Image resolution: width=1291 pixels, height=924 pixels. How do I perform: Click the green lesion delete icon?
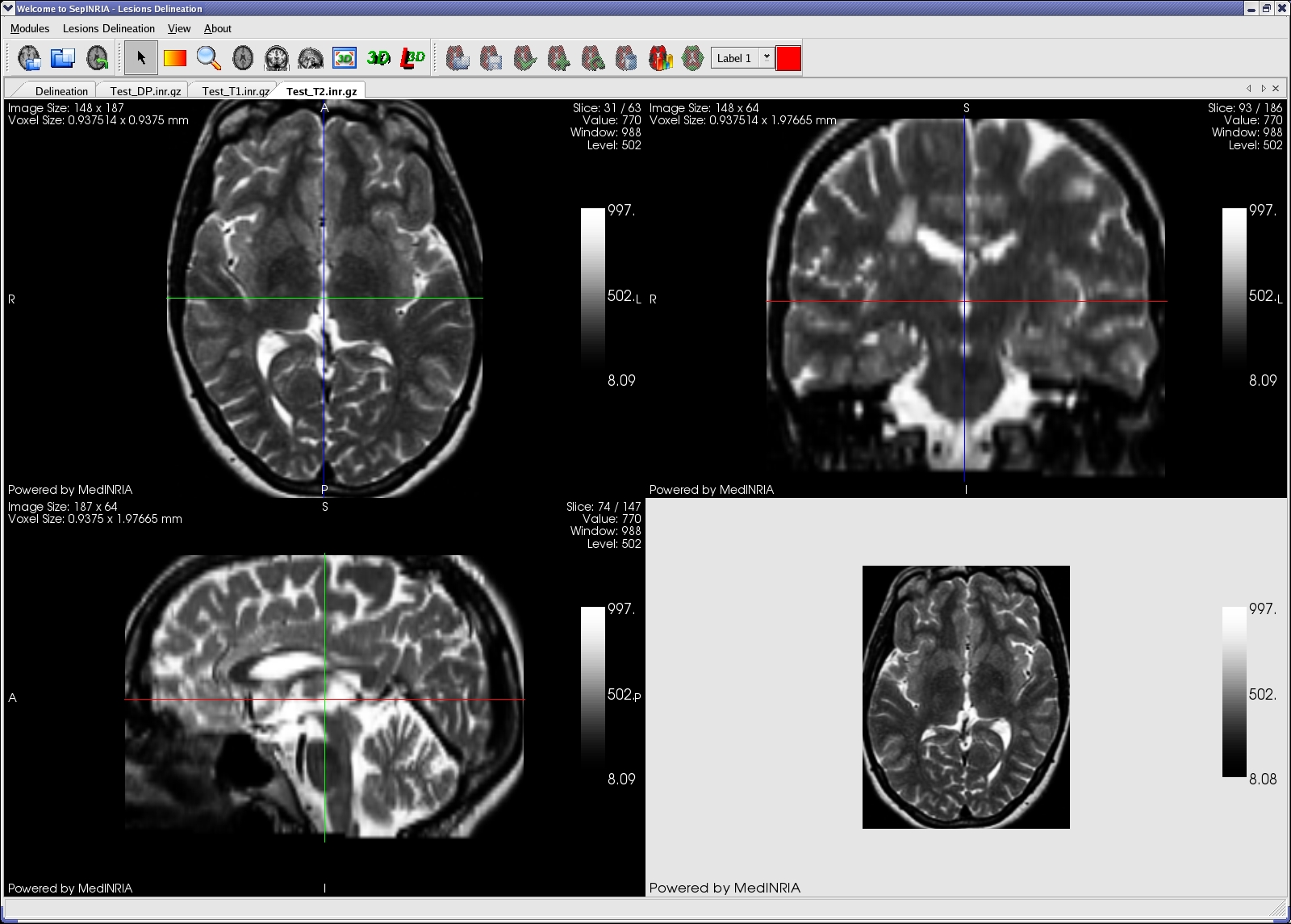[x=693, y=58]
